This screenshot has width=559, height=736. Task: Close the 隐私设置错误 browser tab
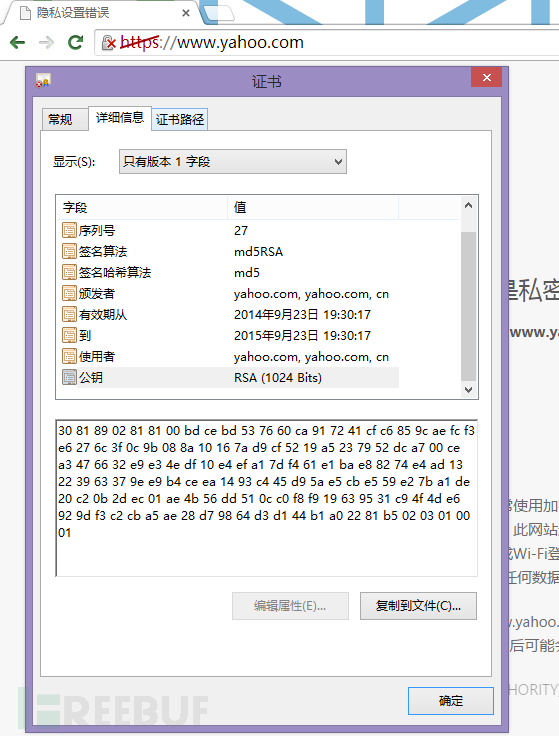pos(186,13)
